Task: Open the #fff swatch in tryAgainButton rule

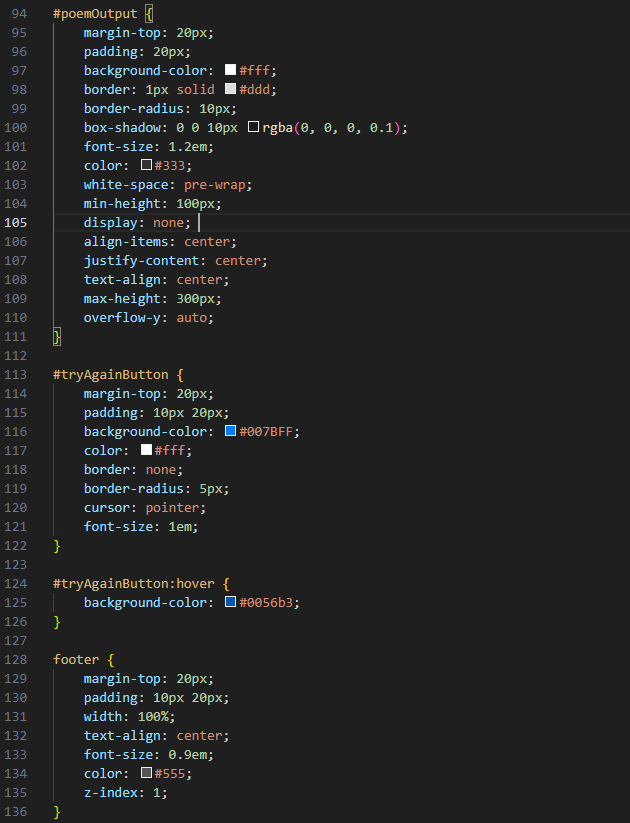Action: pyautogui.click(x=146, y=450)
